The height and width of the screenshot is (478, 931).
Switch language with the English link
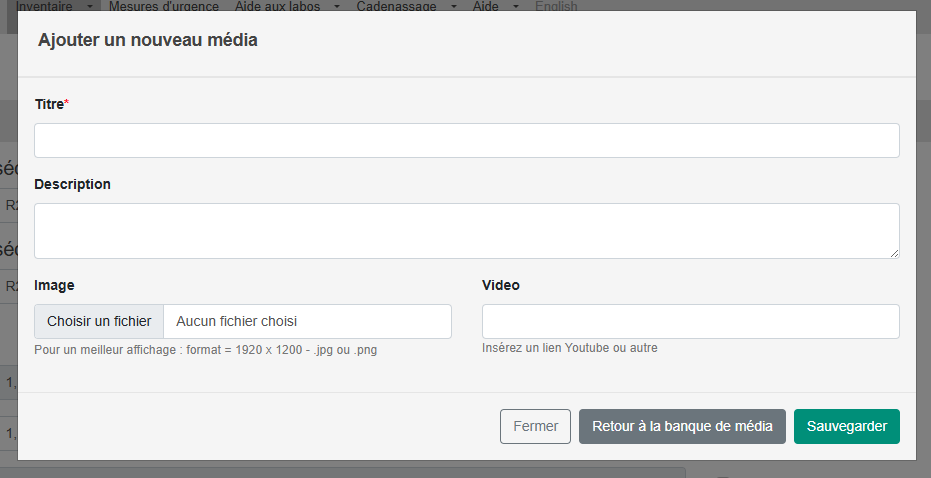[x=556, y=7]
